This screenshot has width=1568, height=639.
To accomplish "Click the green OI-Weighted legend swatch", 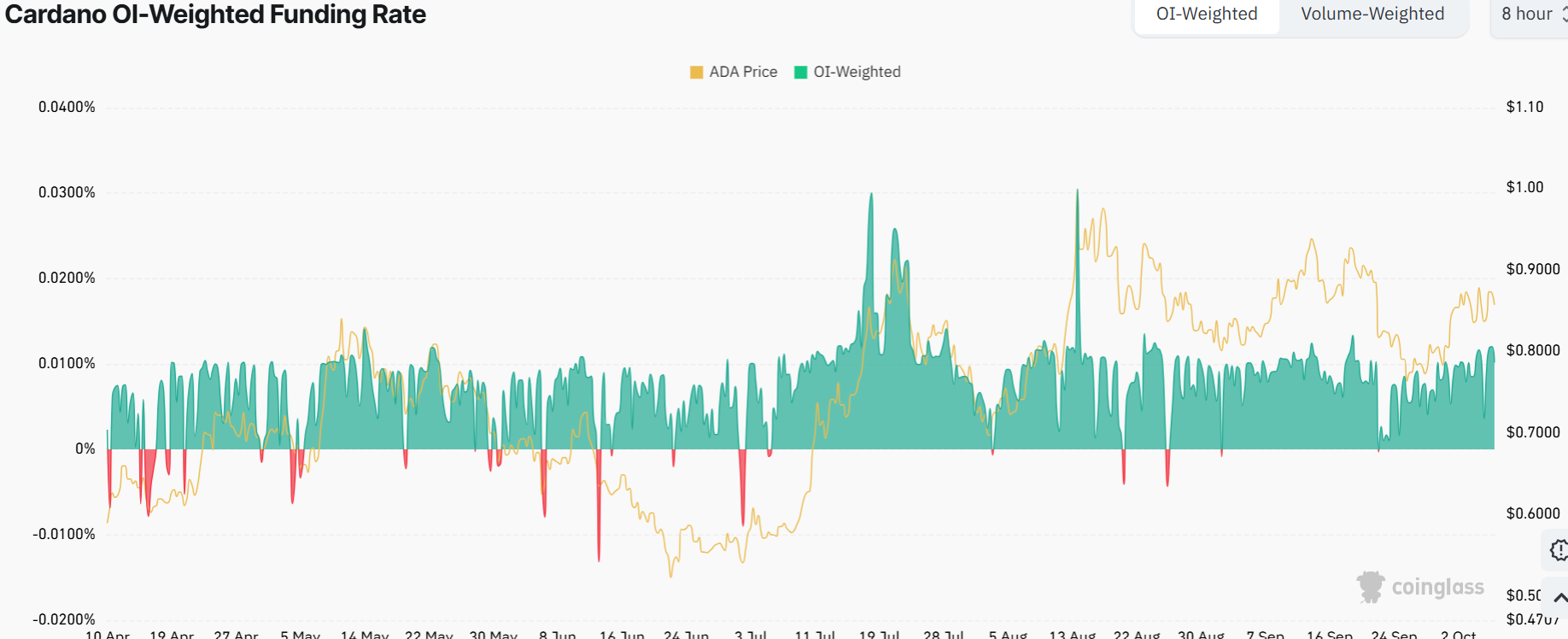I will tap(800, 73).
